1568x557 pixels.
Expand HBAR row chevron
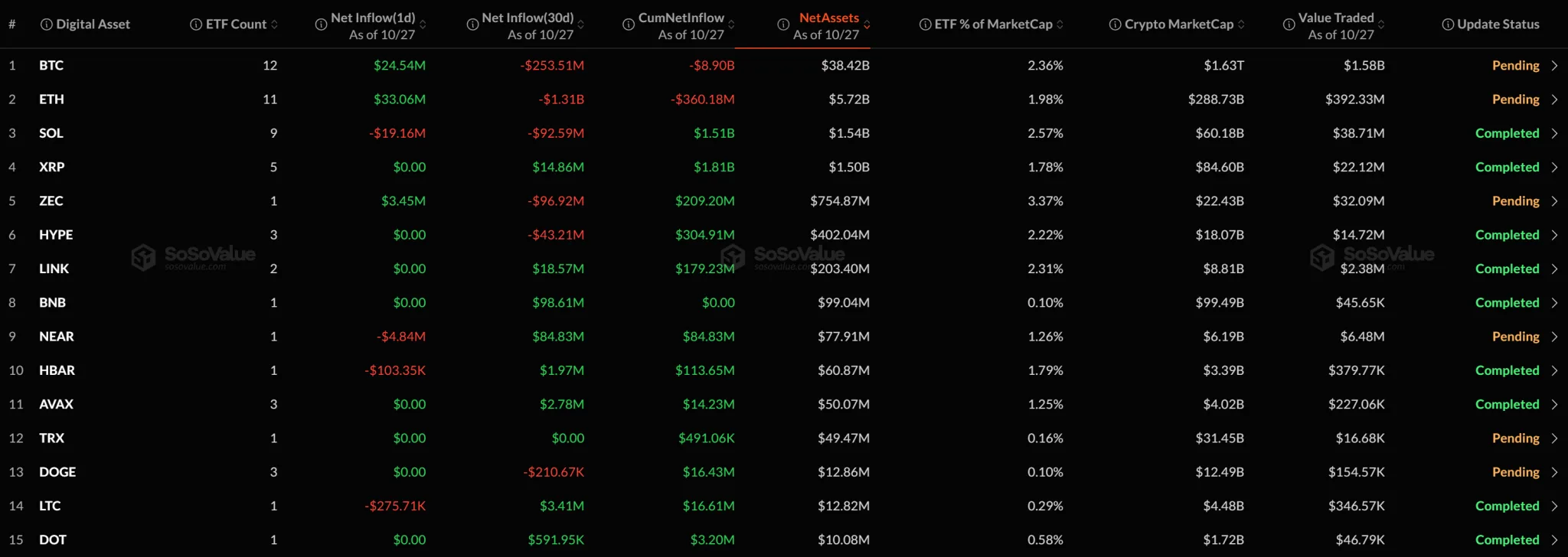click(x=1554, y=370)
